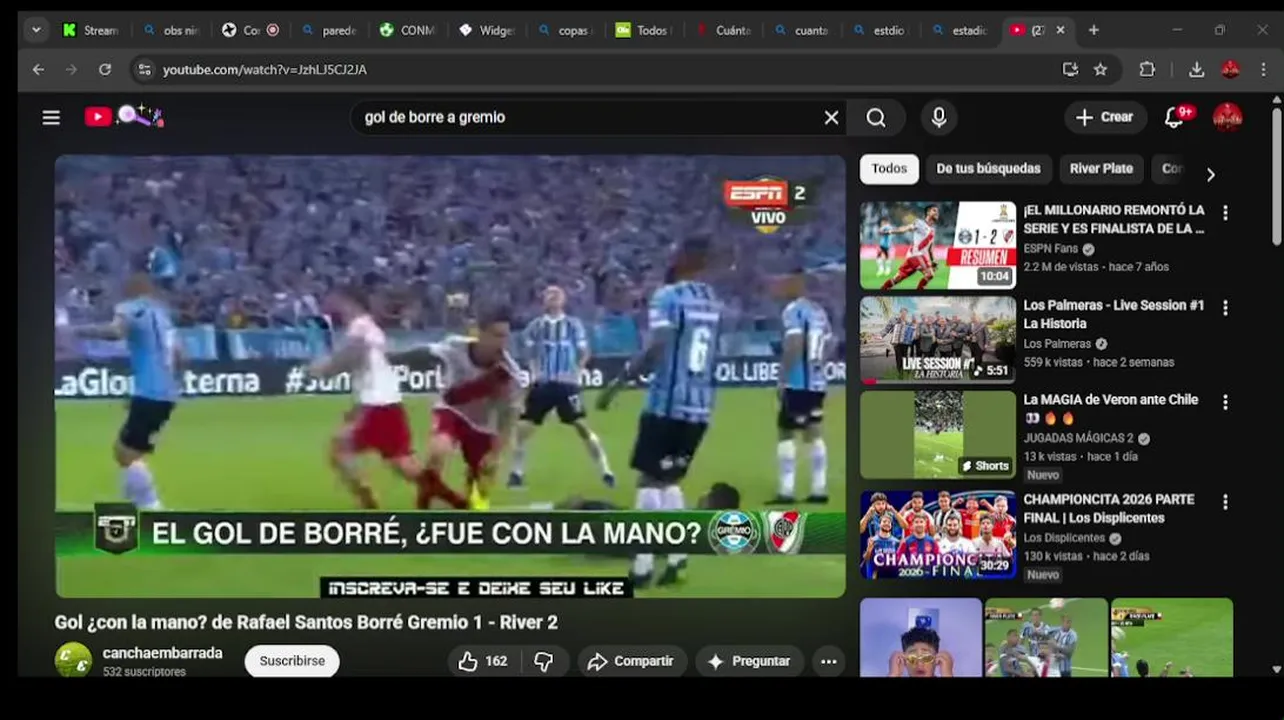Open Los Displicentes channel name
Screen dimensions: 1284x720
pos(1066,538)
